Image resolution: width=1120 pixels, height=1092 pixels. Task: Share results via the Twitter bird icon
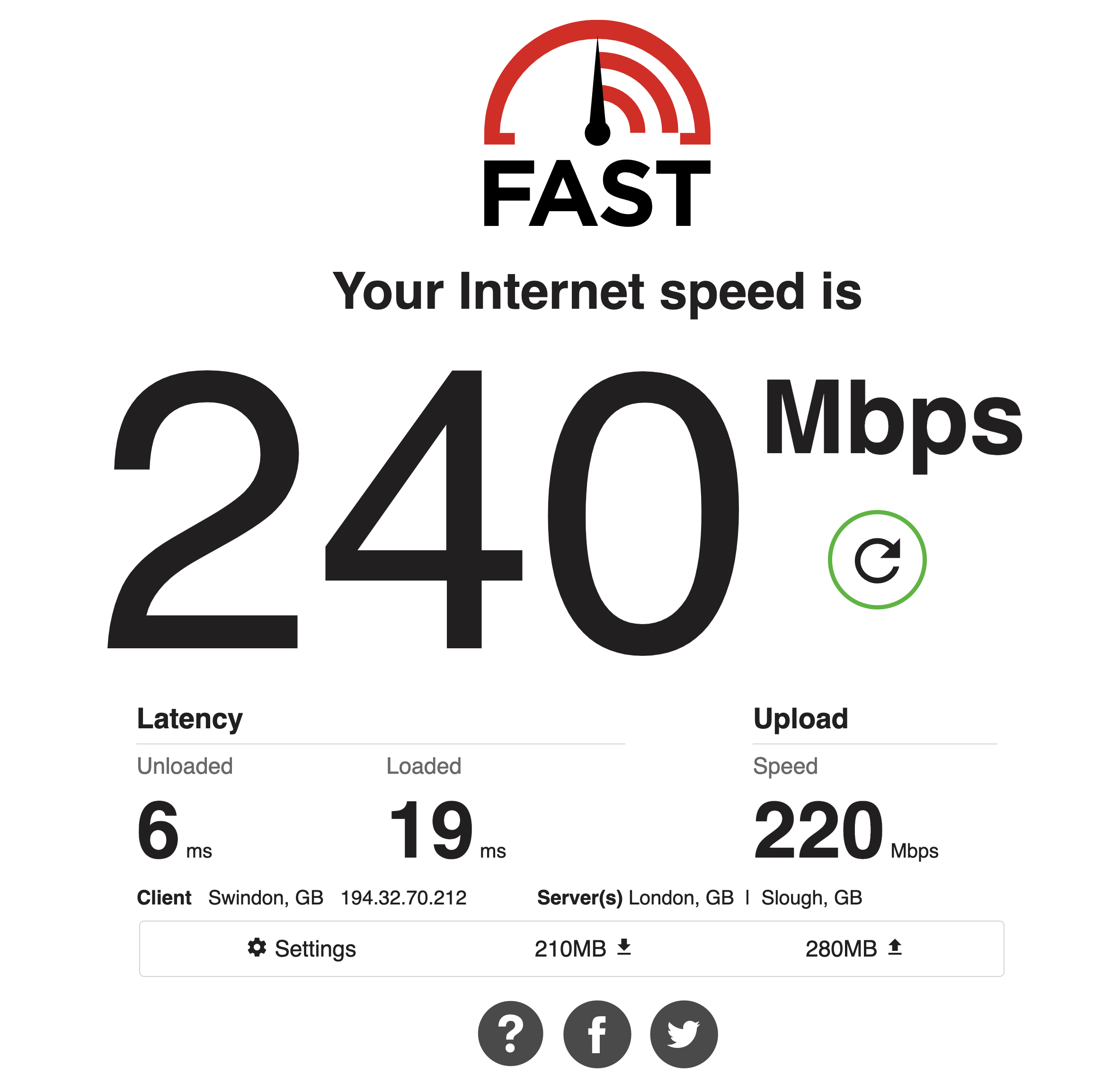tap(683, 1034)
